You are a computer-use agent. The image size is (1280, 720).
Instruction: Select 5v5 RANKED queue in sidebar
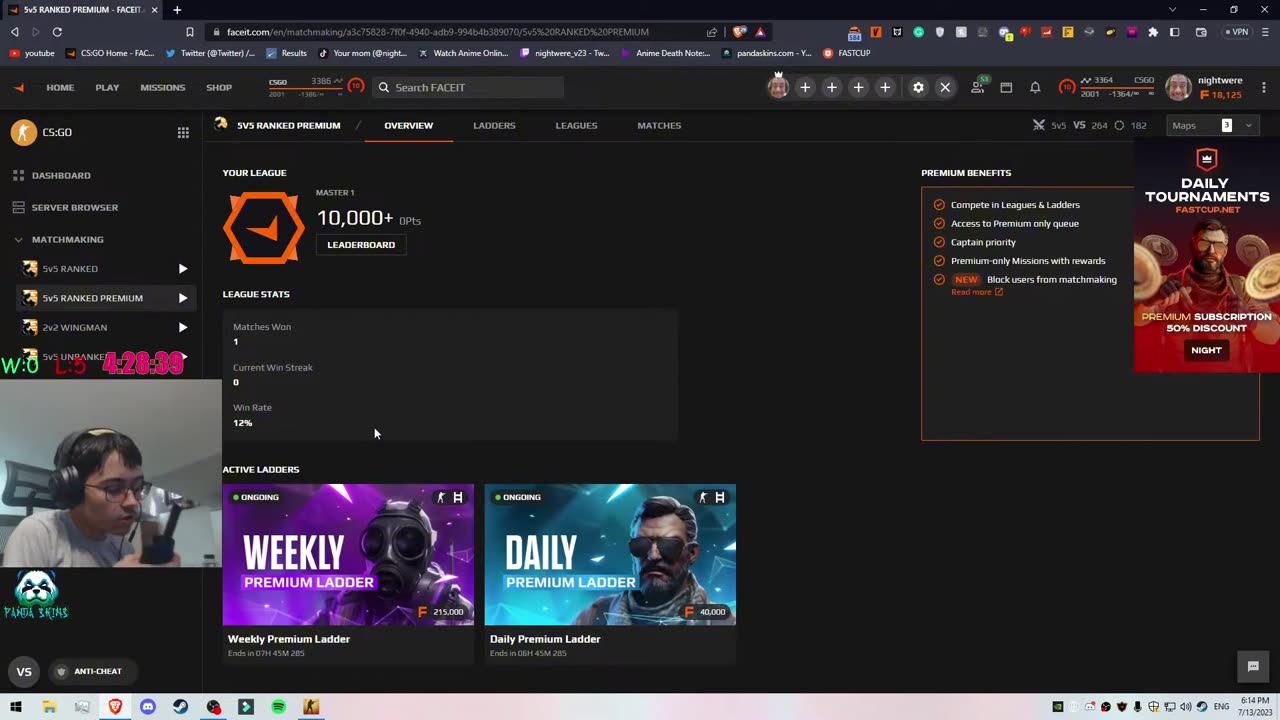(70, 269)
